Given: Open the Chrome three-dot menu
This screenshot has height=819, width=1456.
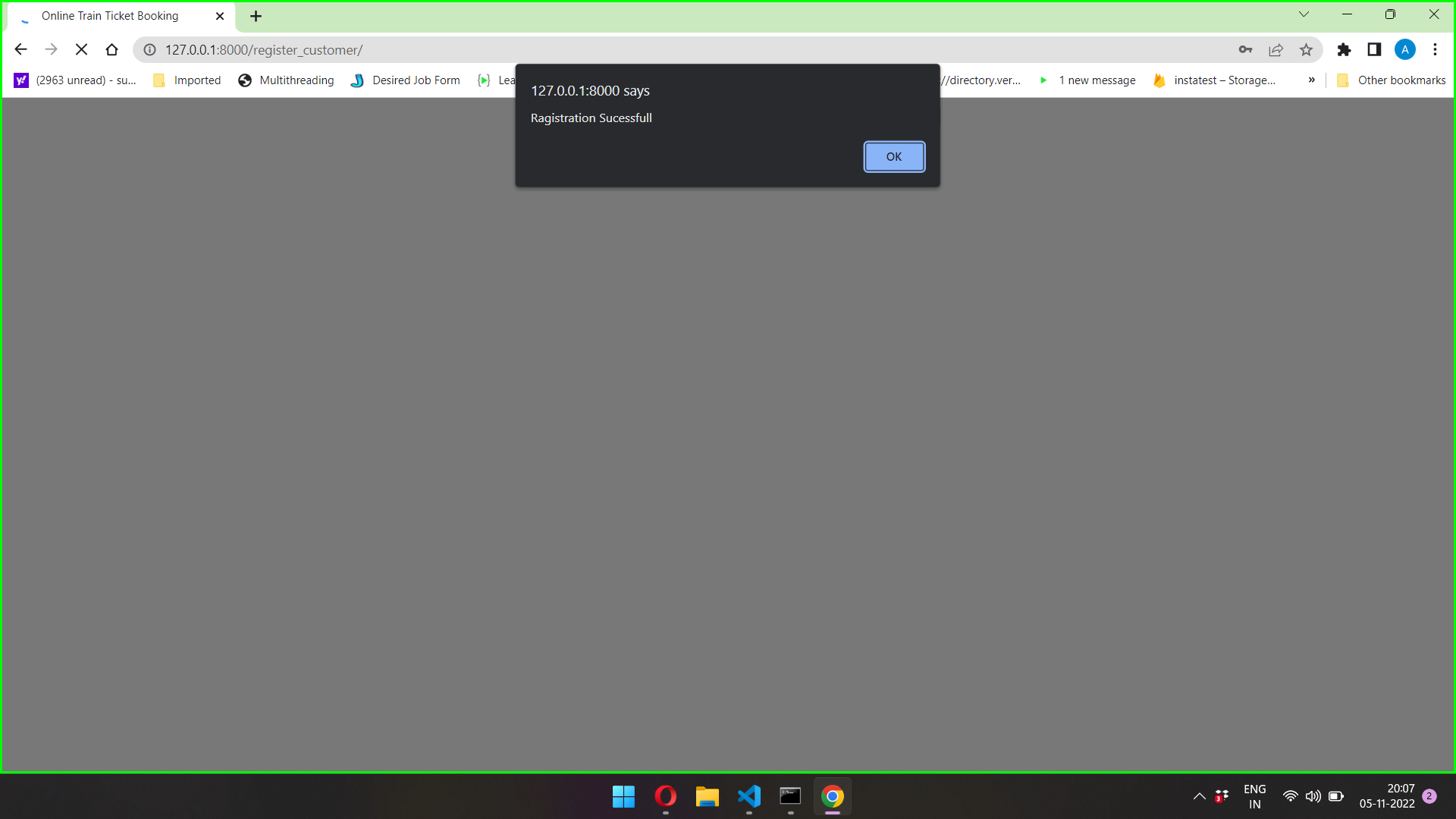Looking at the screenshot, I should pyautogui.click(x=1435, y=49).
